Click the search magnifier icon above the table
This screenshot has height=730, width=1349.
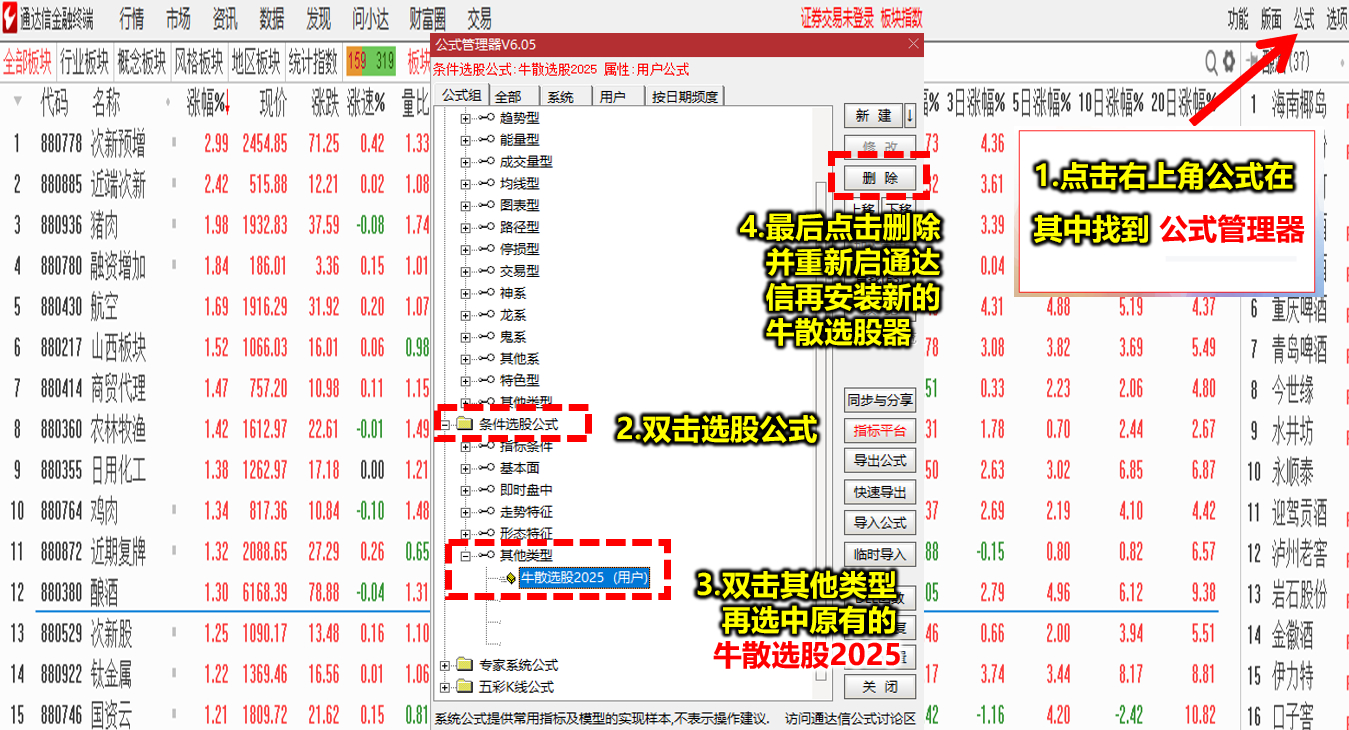(x=1211, y=62)
